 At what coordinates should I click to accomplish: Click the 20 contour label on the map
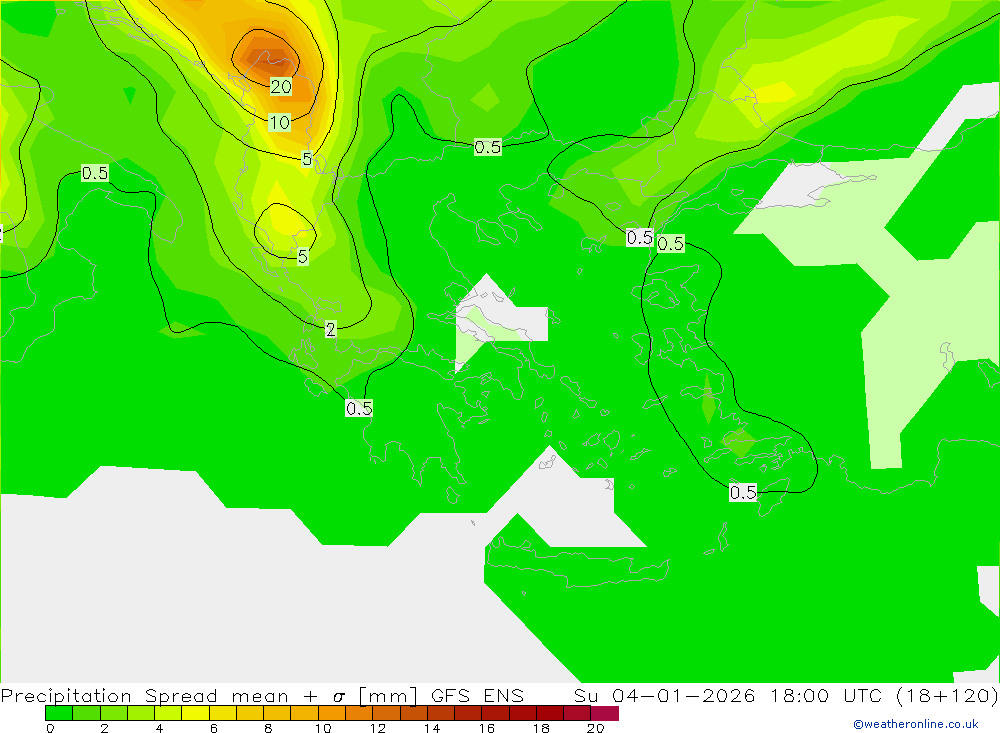click(281, 86)
